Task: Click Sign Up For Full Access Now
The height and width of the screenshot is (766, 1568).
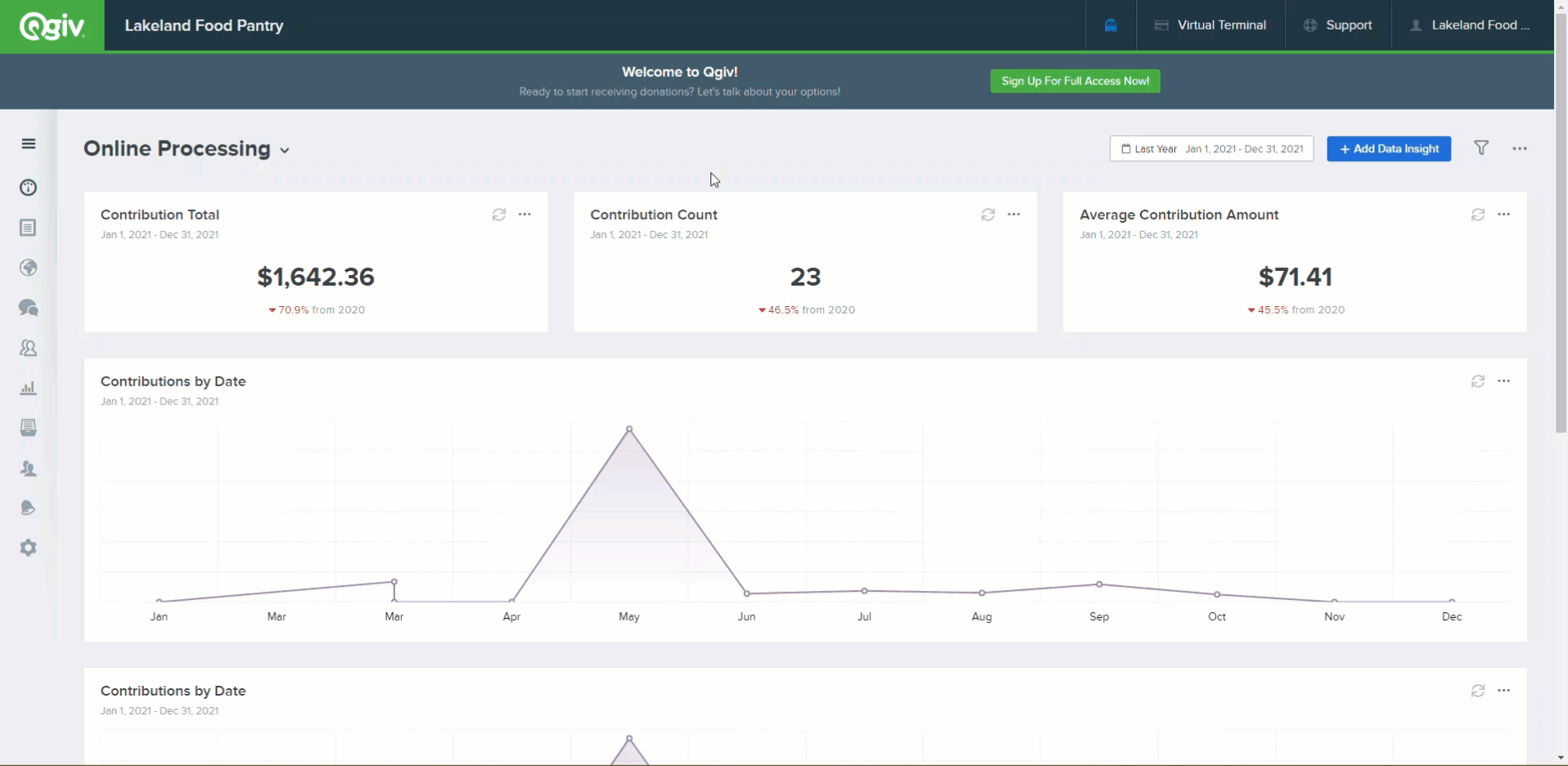Action: [x=1075, y=81]
